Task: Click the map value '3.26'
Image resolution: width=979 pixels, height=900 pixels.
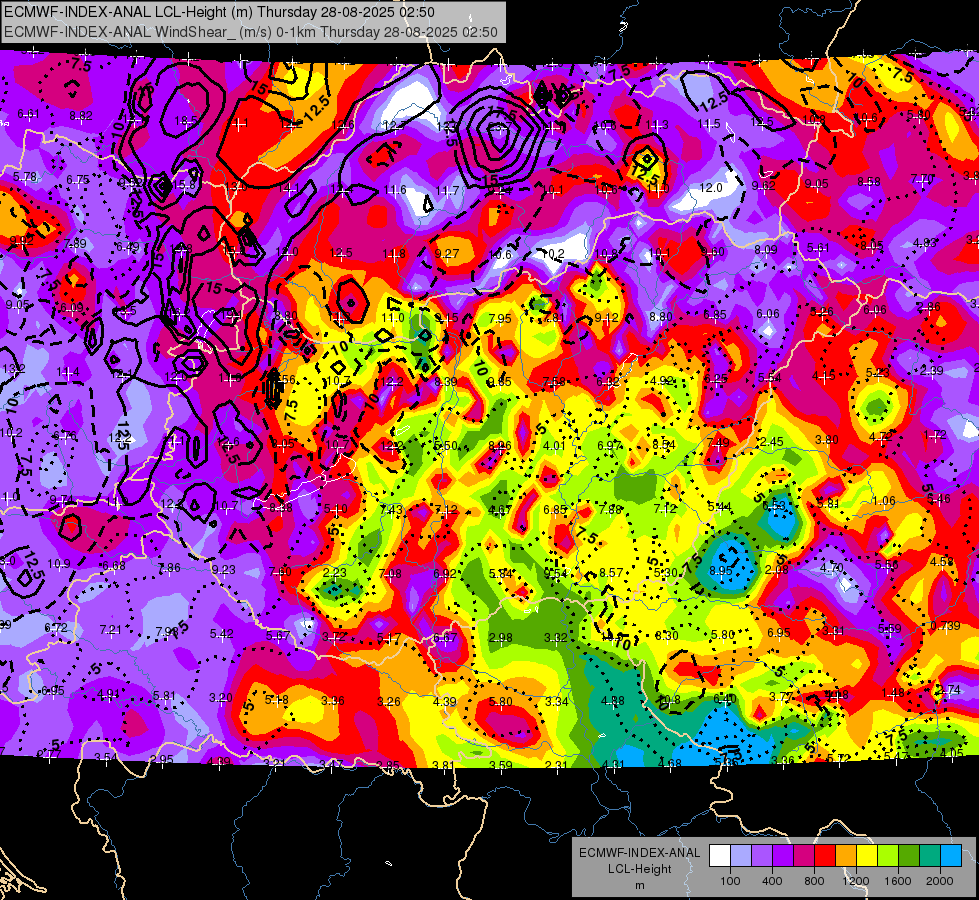Action: pos(388,701)
